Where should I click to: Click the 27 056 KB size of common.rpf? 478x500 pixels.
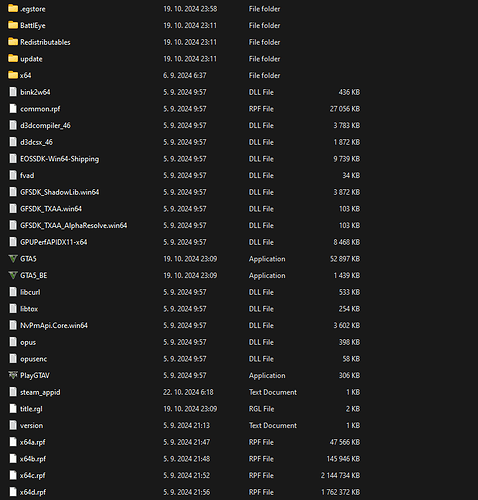pyautogui.click(x=345, y=109)
